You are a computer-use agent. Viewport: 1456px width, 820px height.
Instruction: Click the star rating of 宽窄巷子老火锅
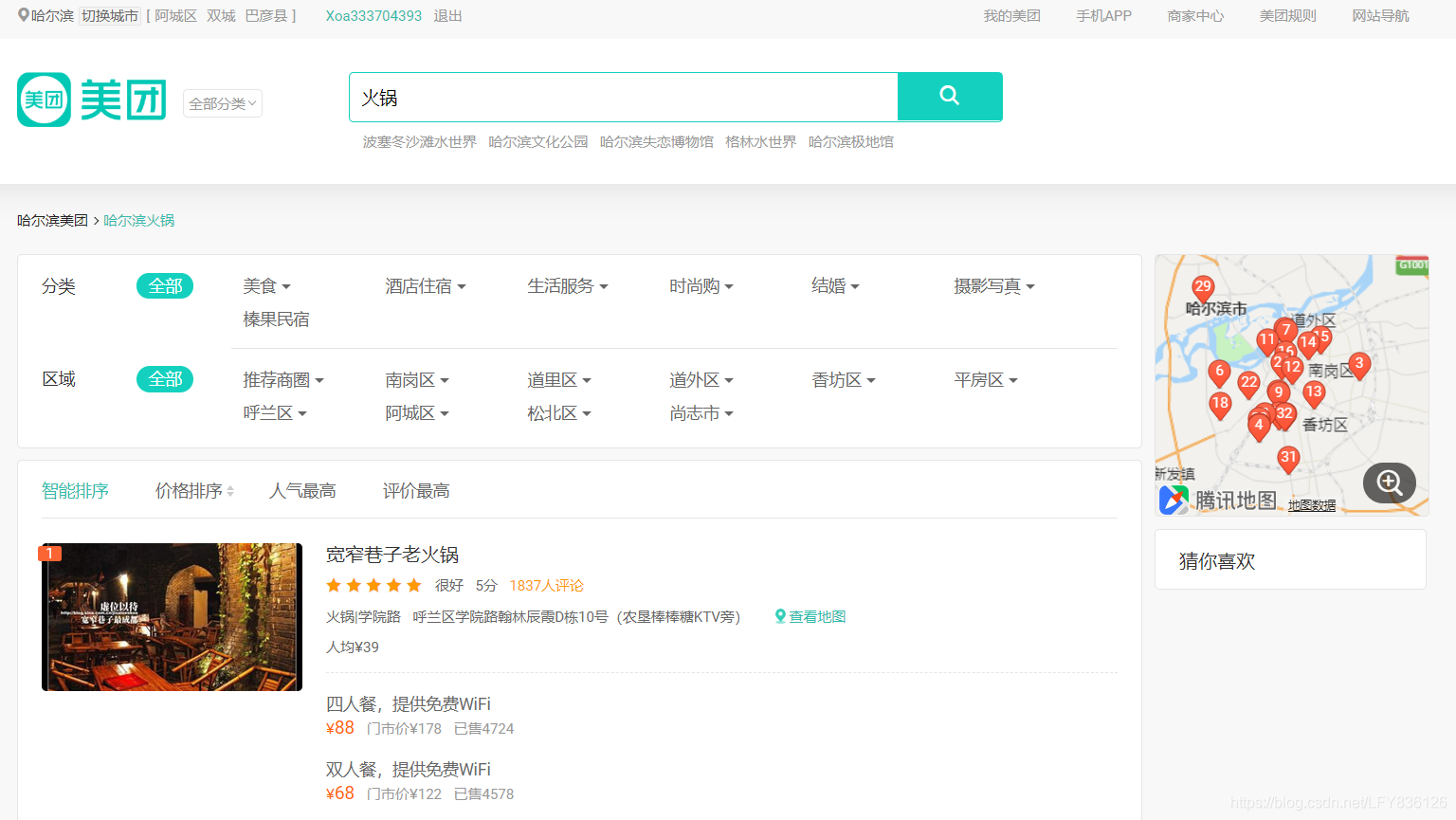point(373,585)
